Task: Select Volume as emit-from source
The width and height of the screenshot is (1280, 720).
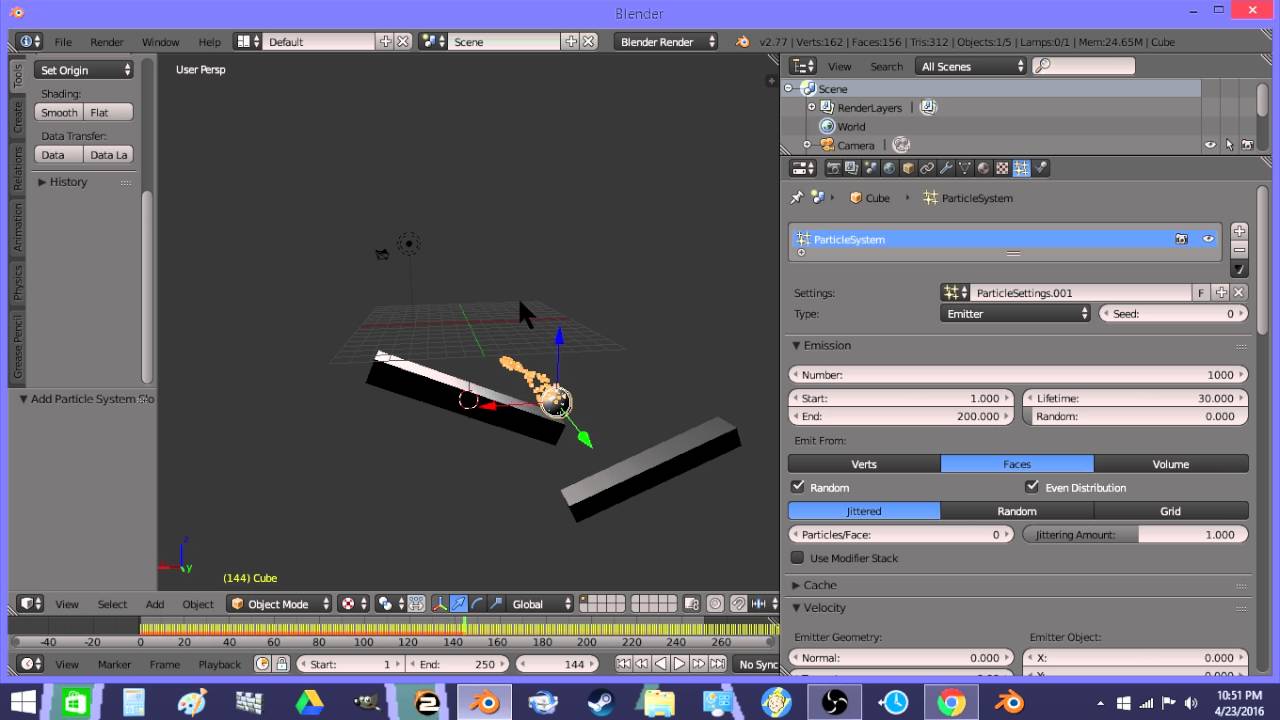Action: point(1171,464)
